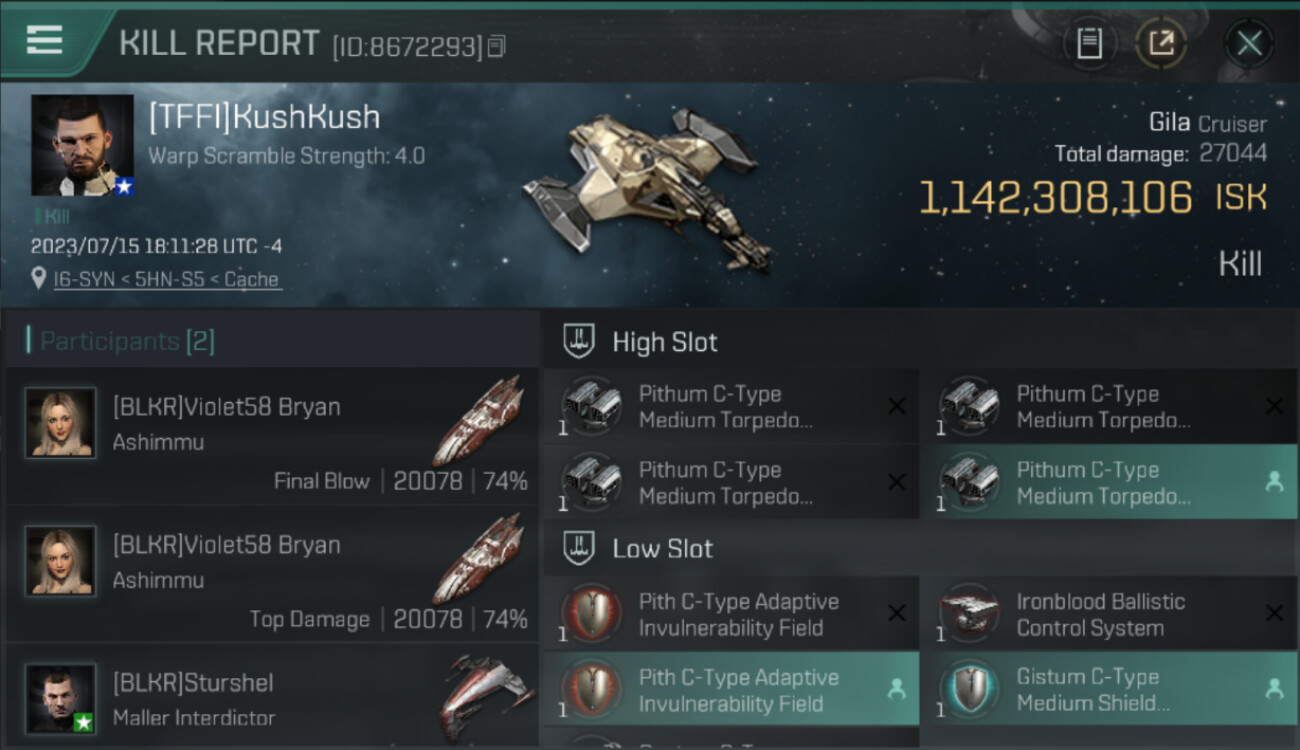Select highlighted Pithum C-Type Medium Torpedo
The image size is (1300, 750).
pyautogui.click(x=1108, y=483)
